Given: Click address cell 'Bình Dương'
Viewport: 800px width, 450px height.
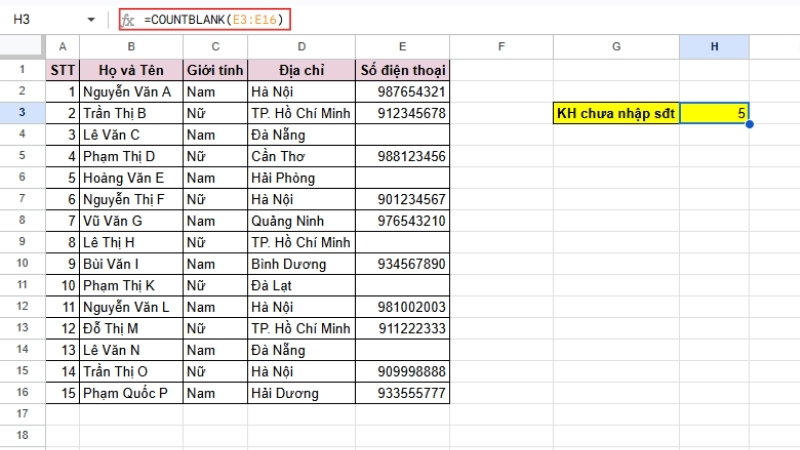Looking at the screenshot, I should [x=302, y=264].
